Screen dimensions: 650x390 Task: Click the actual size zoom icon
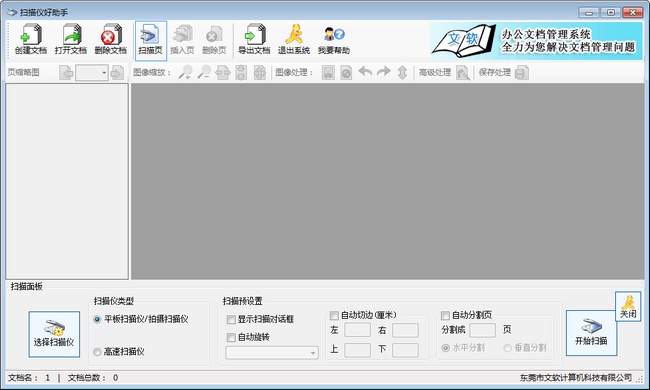point(260,73)
